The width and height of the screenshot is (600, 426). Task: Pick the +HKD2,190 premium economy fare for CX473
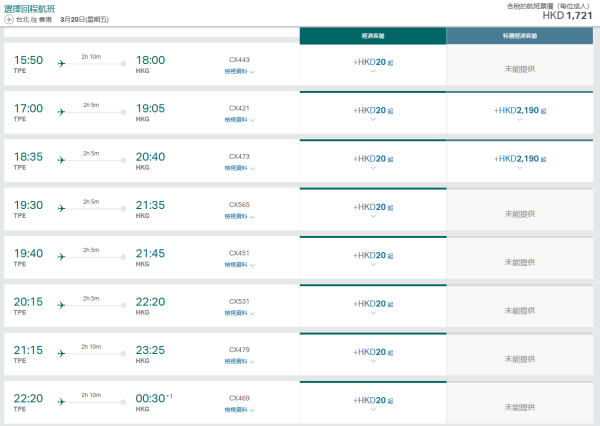(x=519, y=160)
